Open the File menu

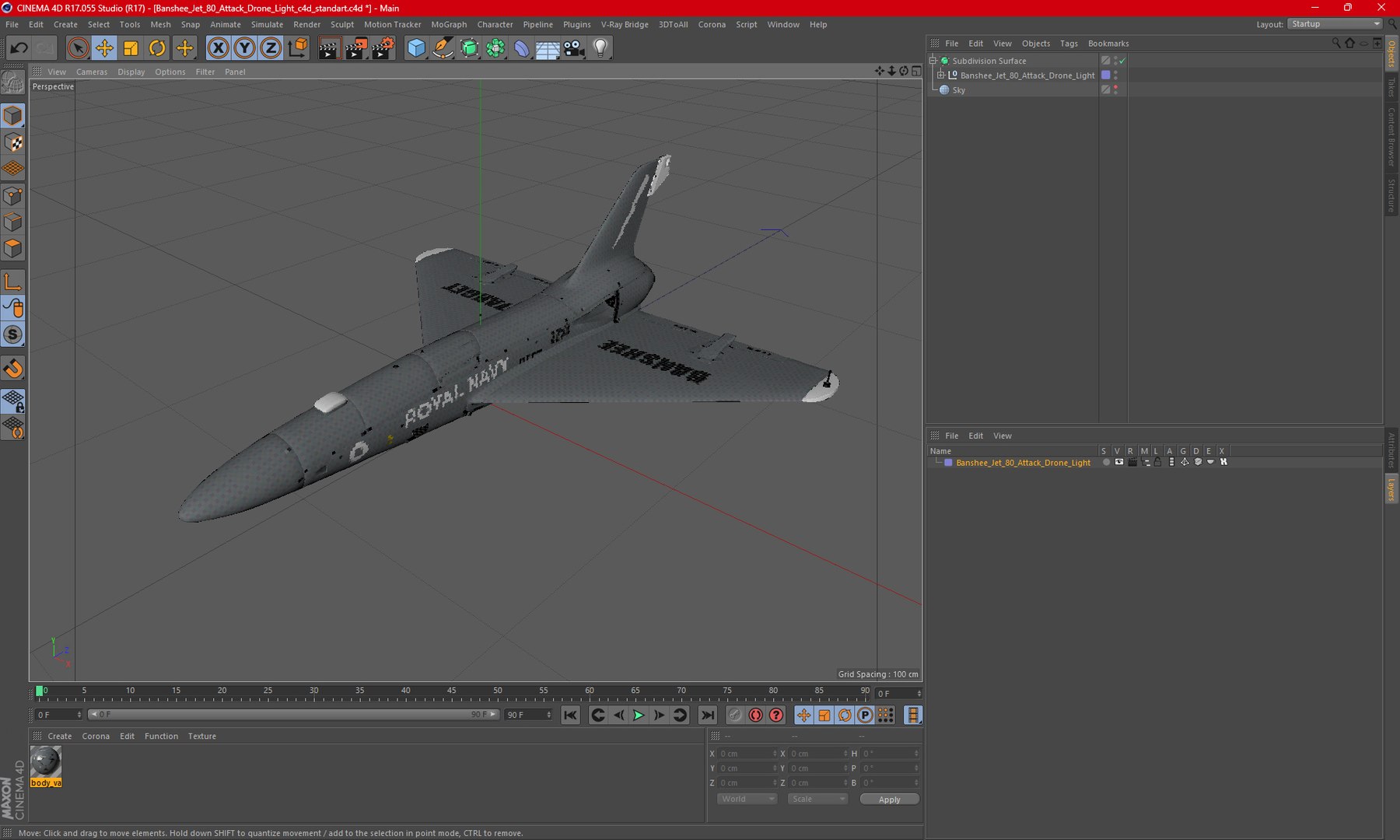[12, 24]
